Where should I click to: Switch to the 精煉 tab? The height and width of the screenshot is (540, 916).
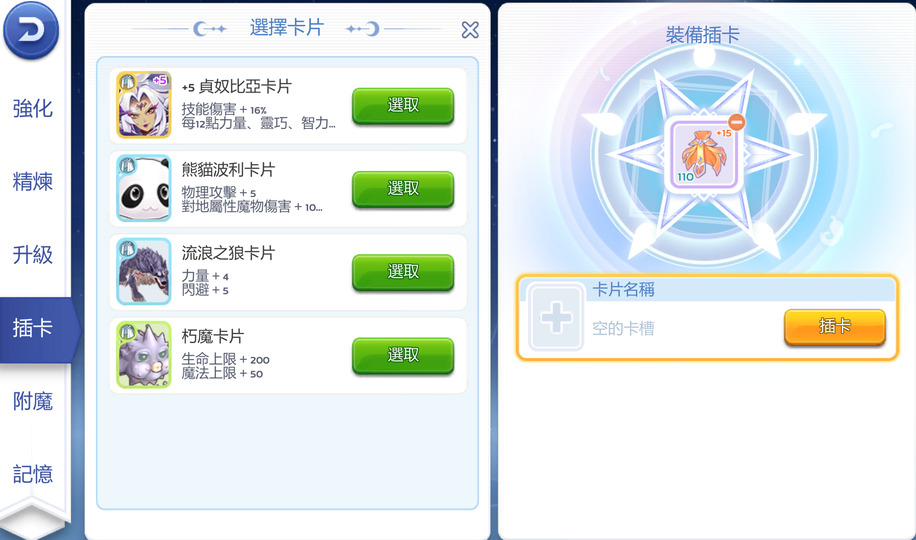pyautogui.click(x=33, y=181)
